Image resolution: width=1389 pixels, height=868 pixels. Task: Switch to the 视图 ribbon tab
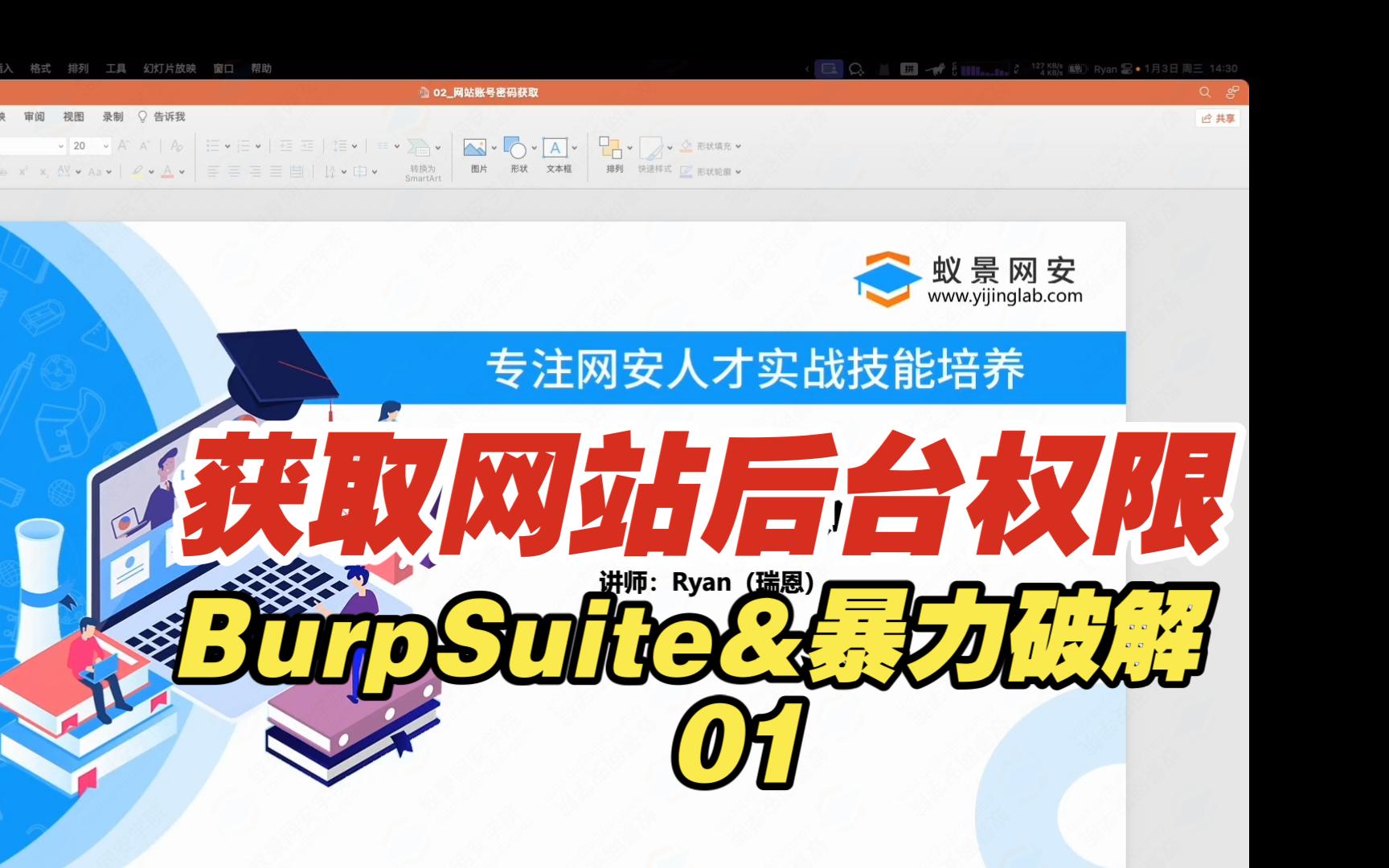pyautogui.click(x=74, y=117)
